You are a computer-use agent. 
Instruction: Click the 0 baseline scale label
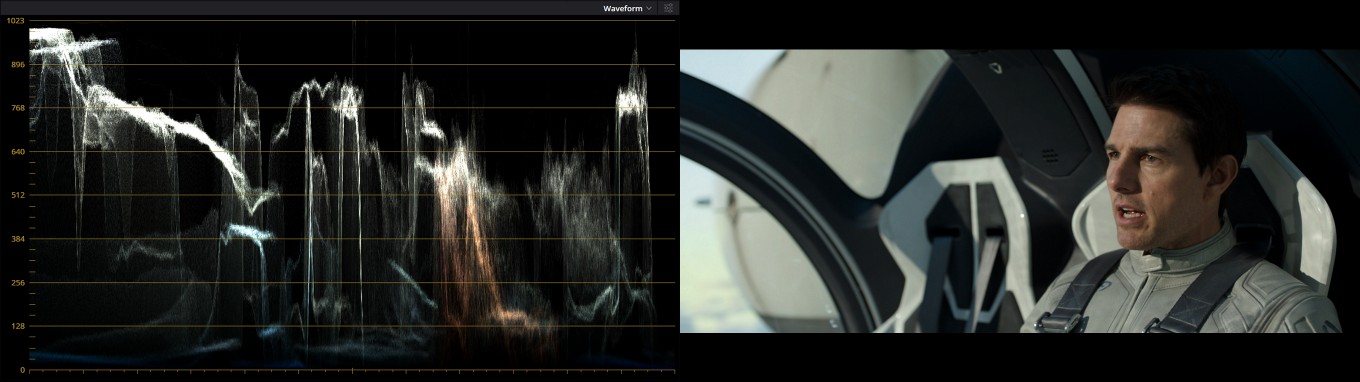click(22, 370)
